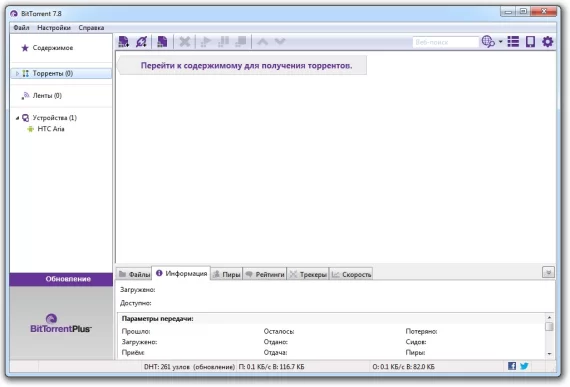Switch to the Трекеры tab
Screen dimensions: 570x387
308,274
